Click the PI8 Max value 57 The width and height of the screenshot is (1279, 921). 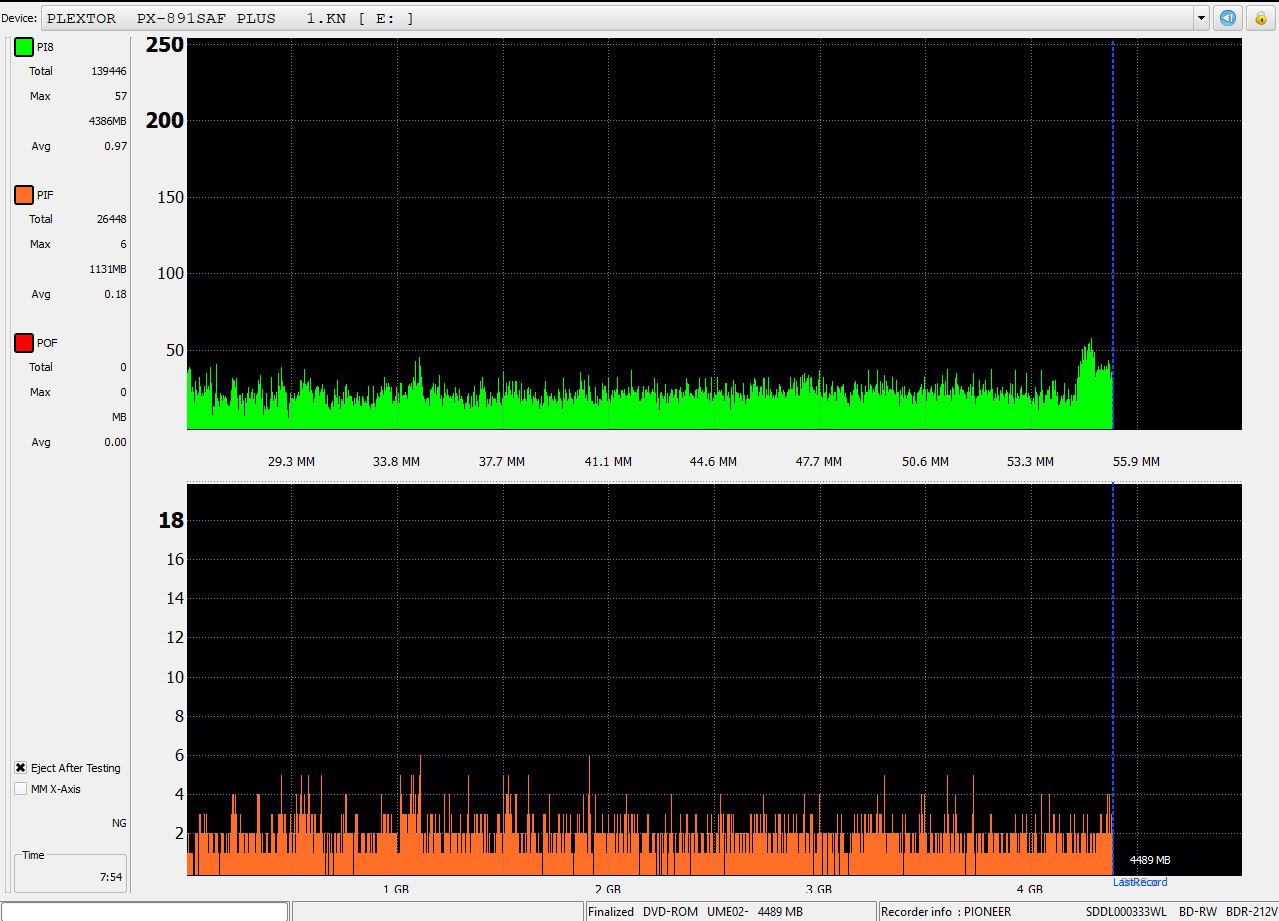click(120, 96)
